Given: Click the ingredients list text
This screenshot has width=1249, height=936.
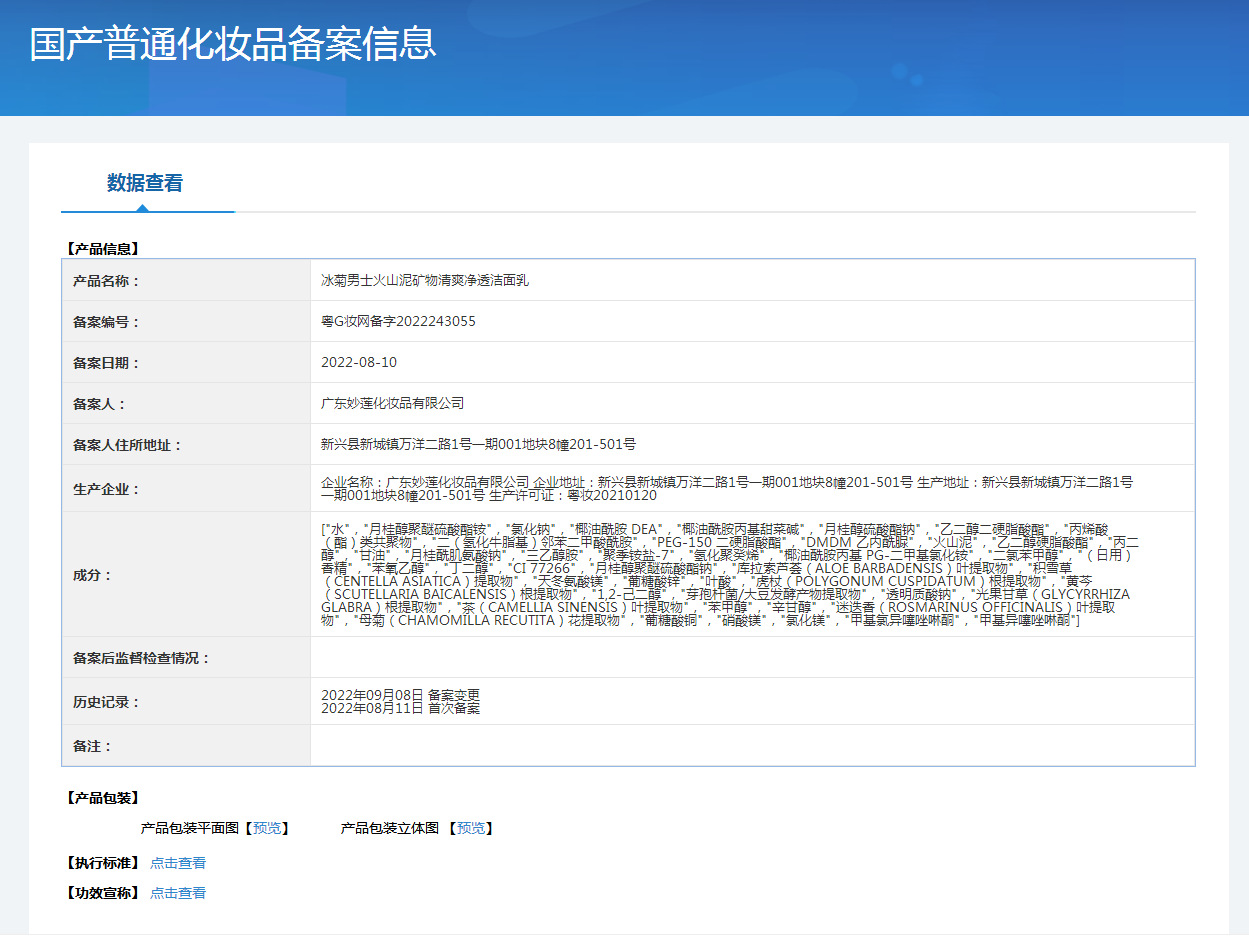Looking at the screenshot, I should pos(730,575).
